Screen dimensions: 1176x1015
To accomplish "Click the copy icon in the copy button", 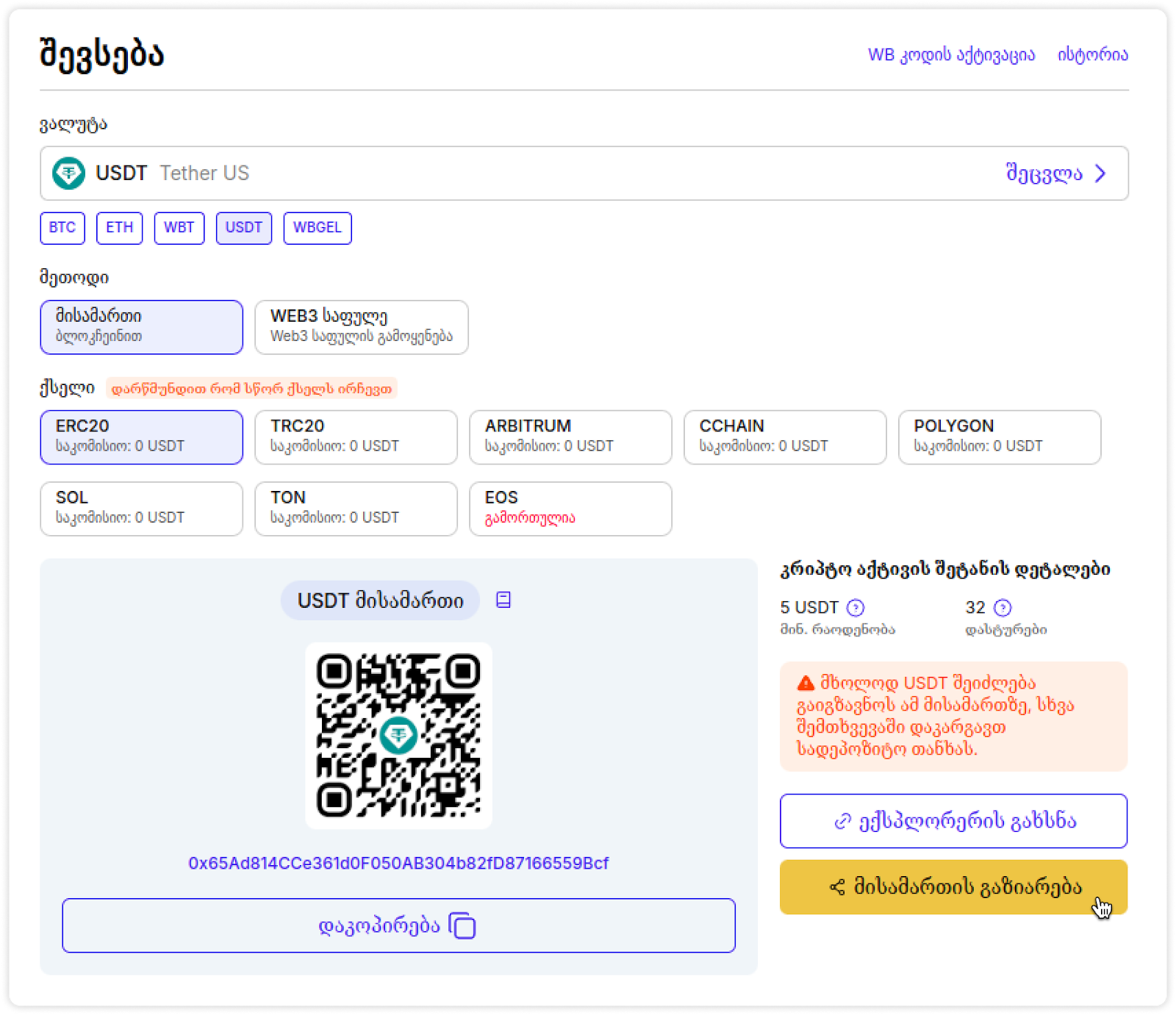I will click(462, 925).
